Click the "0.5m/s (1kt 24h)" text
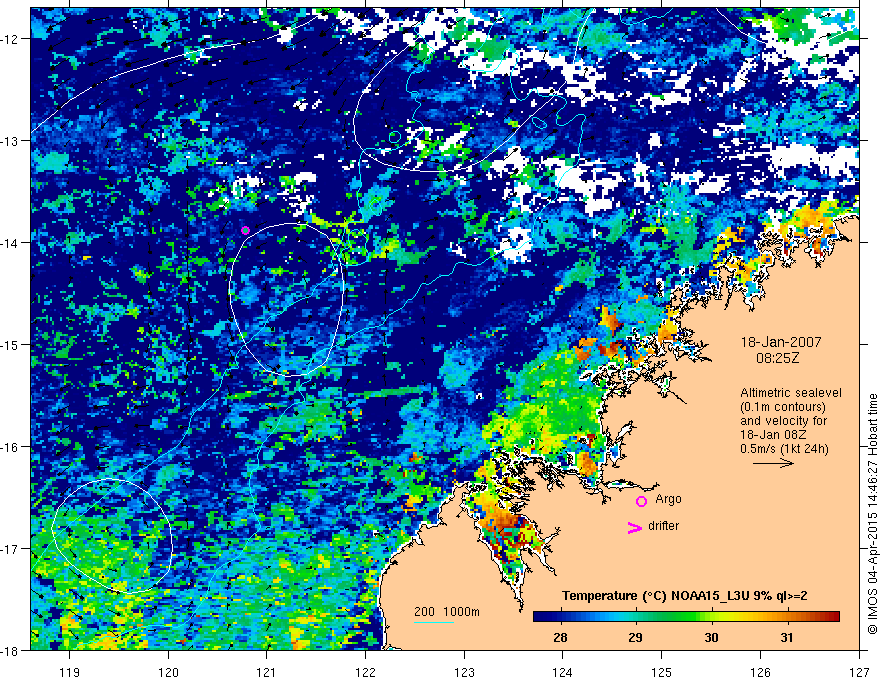Image resolution: width=880 pixels, height=680 pixels. [x=784, y=449]
